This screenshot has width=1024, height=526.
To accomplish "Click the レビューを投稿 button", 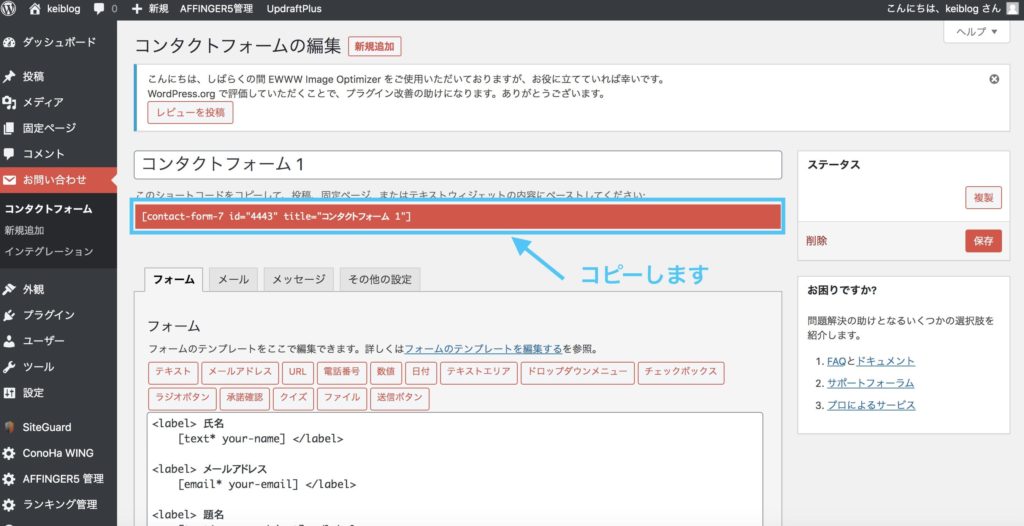I will click(190, 112).
